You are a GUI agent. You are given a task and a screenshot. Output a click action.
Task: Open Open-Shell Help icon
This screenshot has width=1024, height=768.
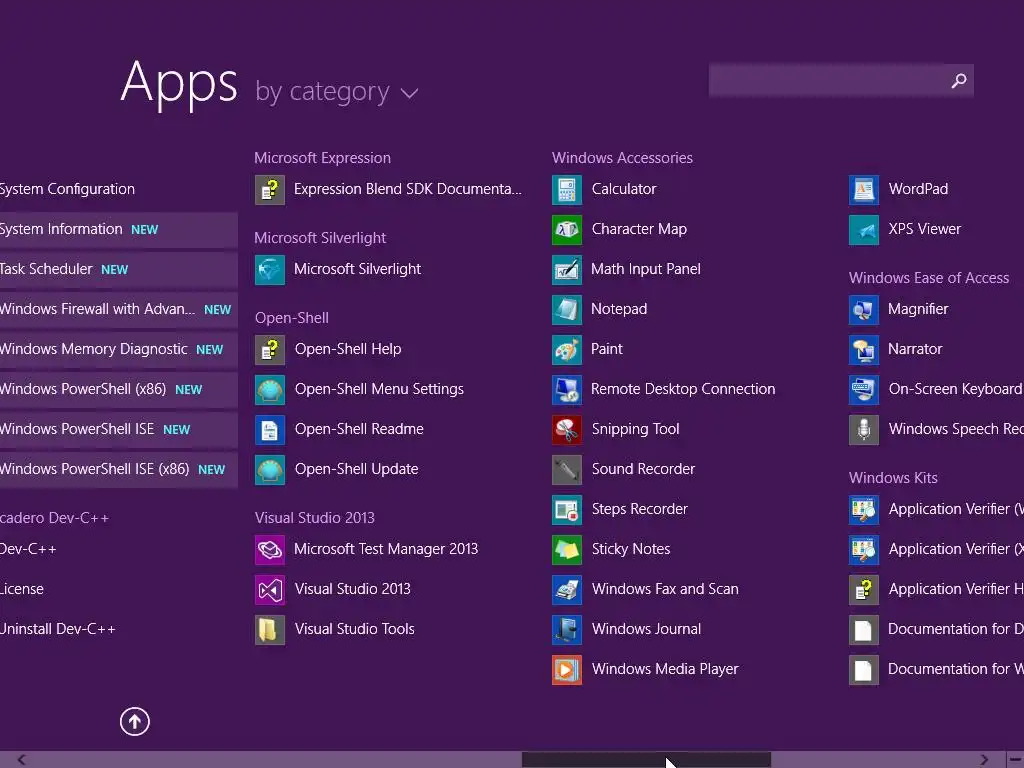(x=270, y=350)
